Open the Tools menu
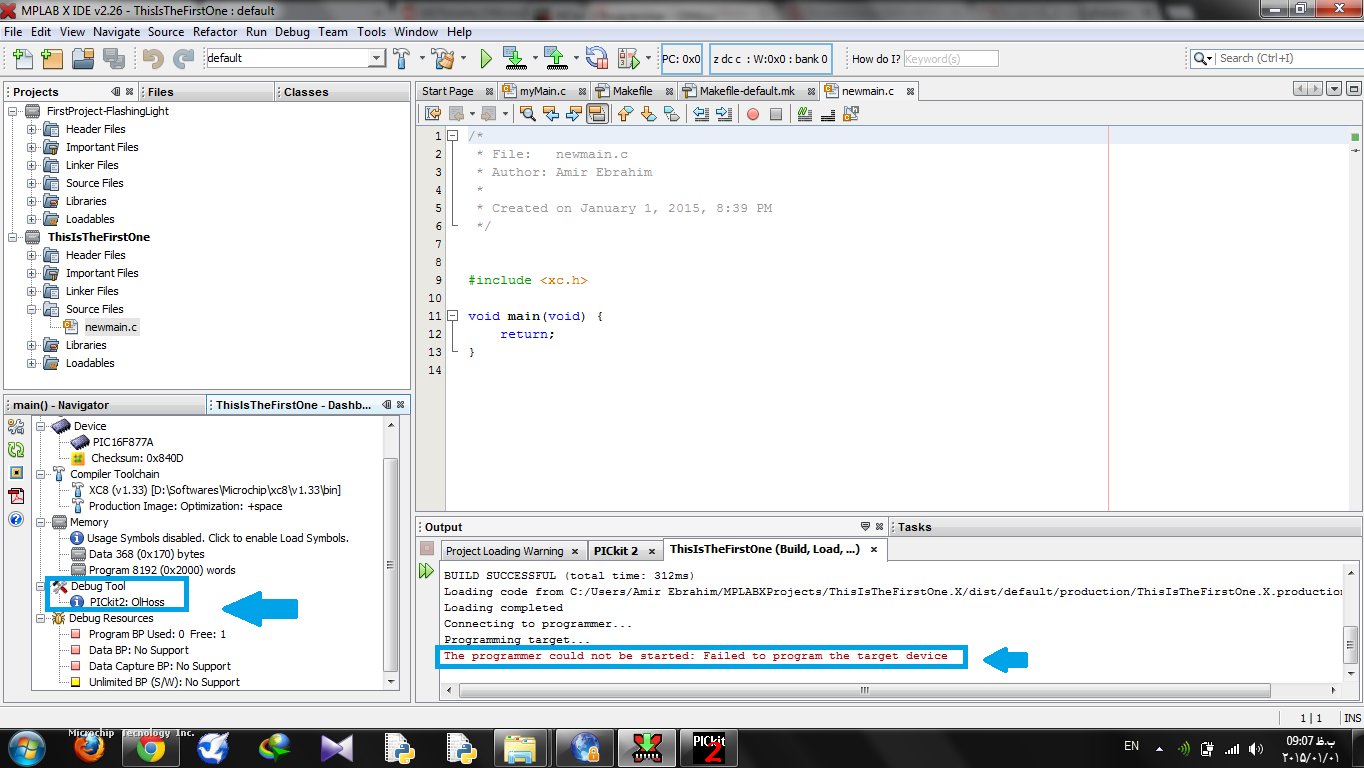1364x772 pixels. coord(371,32)
